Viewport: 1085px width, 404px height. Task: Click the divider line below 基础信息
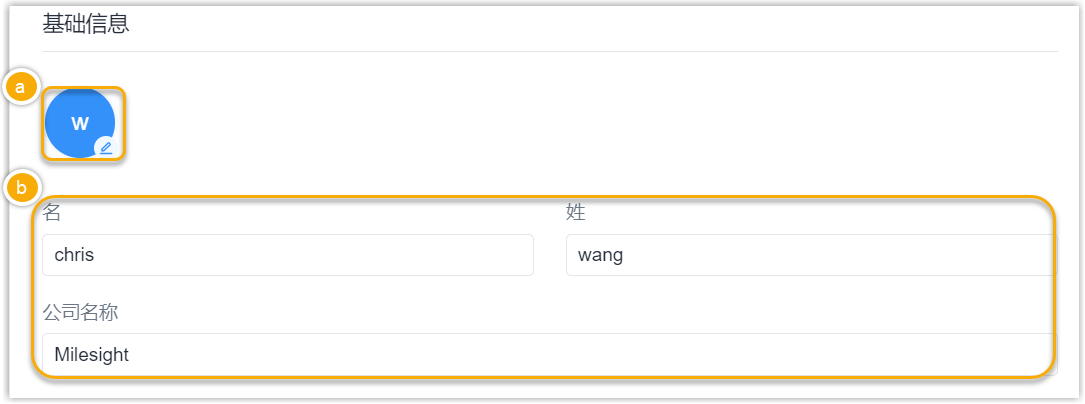(549, 51)
